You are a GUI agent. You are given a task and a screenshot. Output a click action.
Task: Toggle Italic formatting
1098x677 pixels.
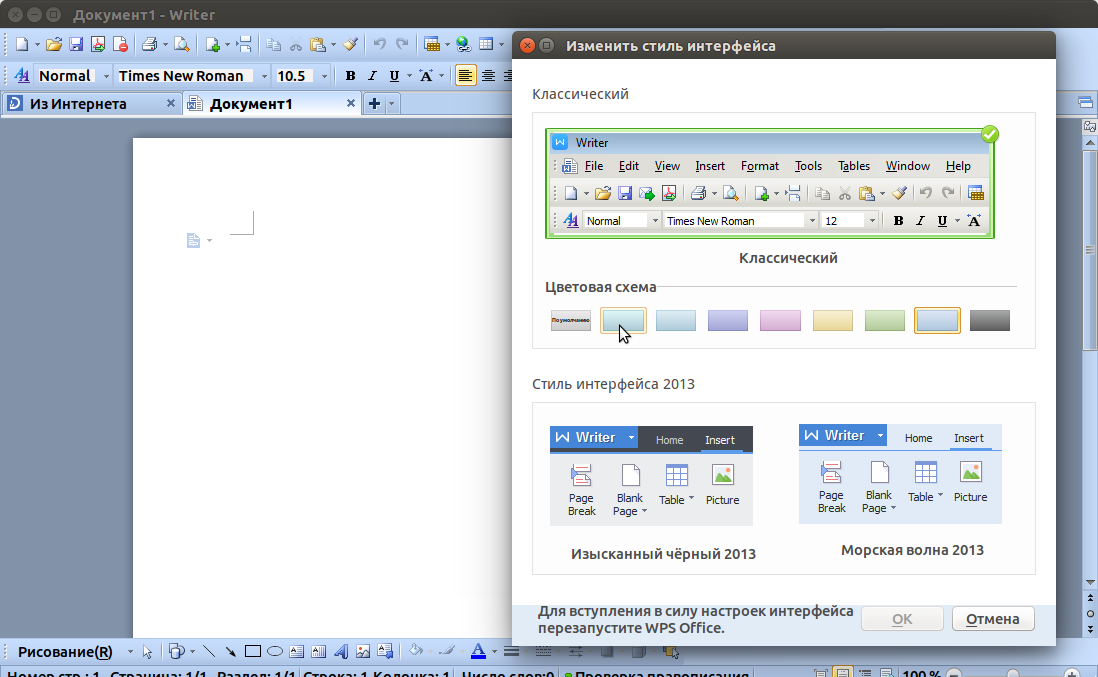pyautogui.click(x=372, y=76)
